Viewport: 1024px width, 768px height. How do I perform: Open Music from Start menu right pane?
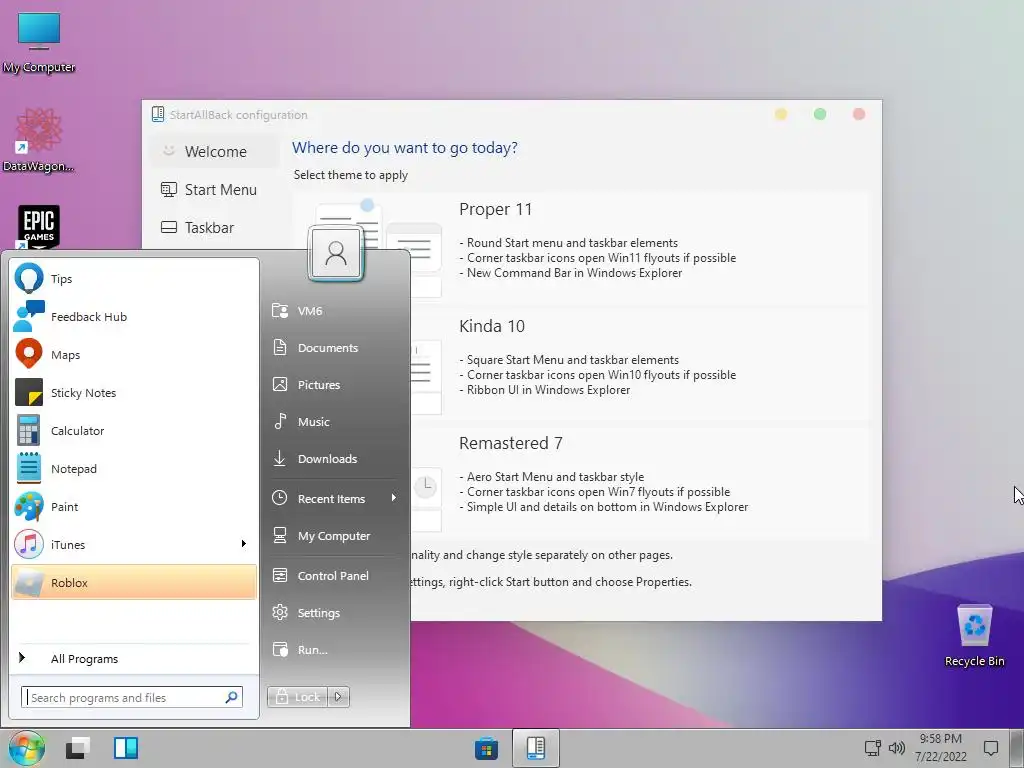[335, 422]
